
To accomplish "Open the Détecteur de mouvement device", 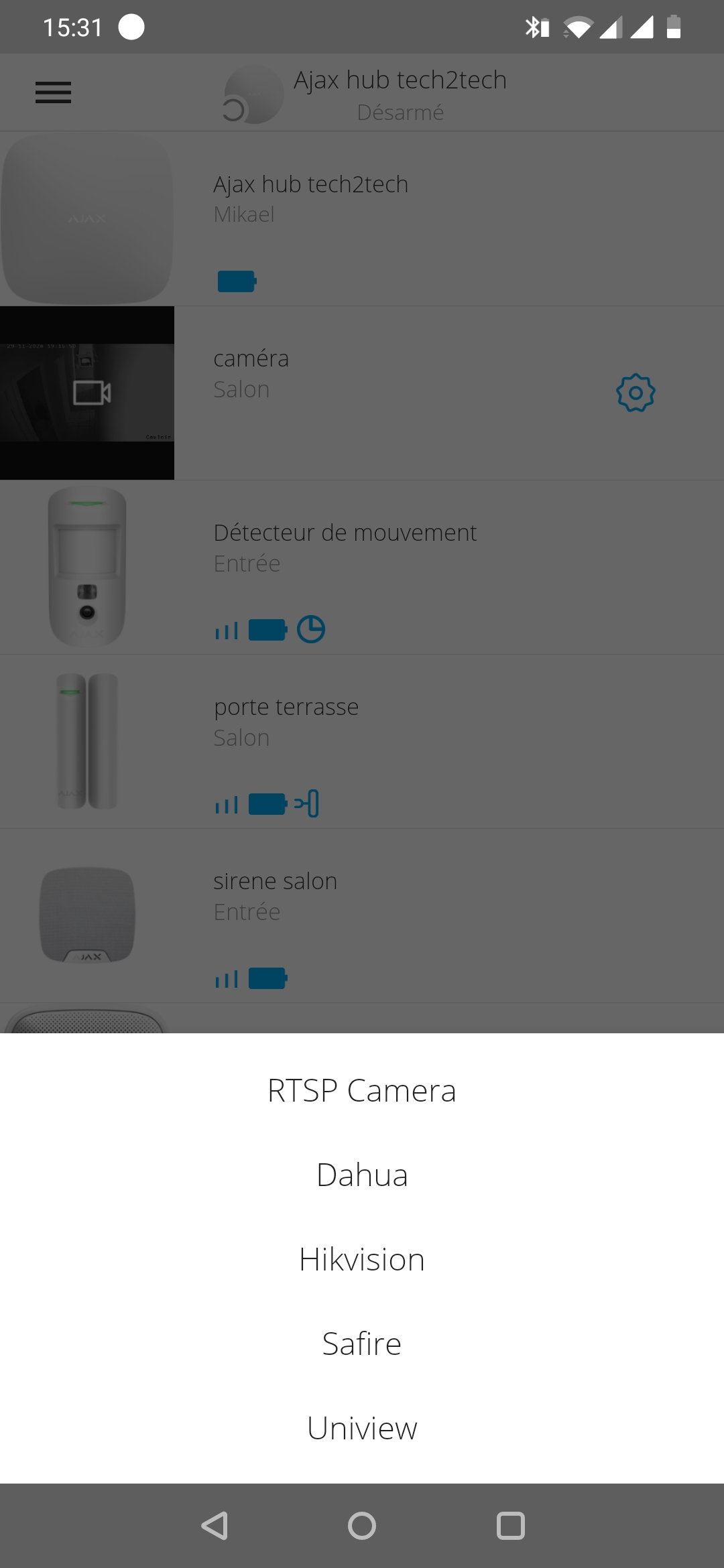I will [x=362, y=568].
